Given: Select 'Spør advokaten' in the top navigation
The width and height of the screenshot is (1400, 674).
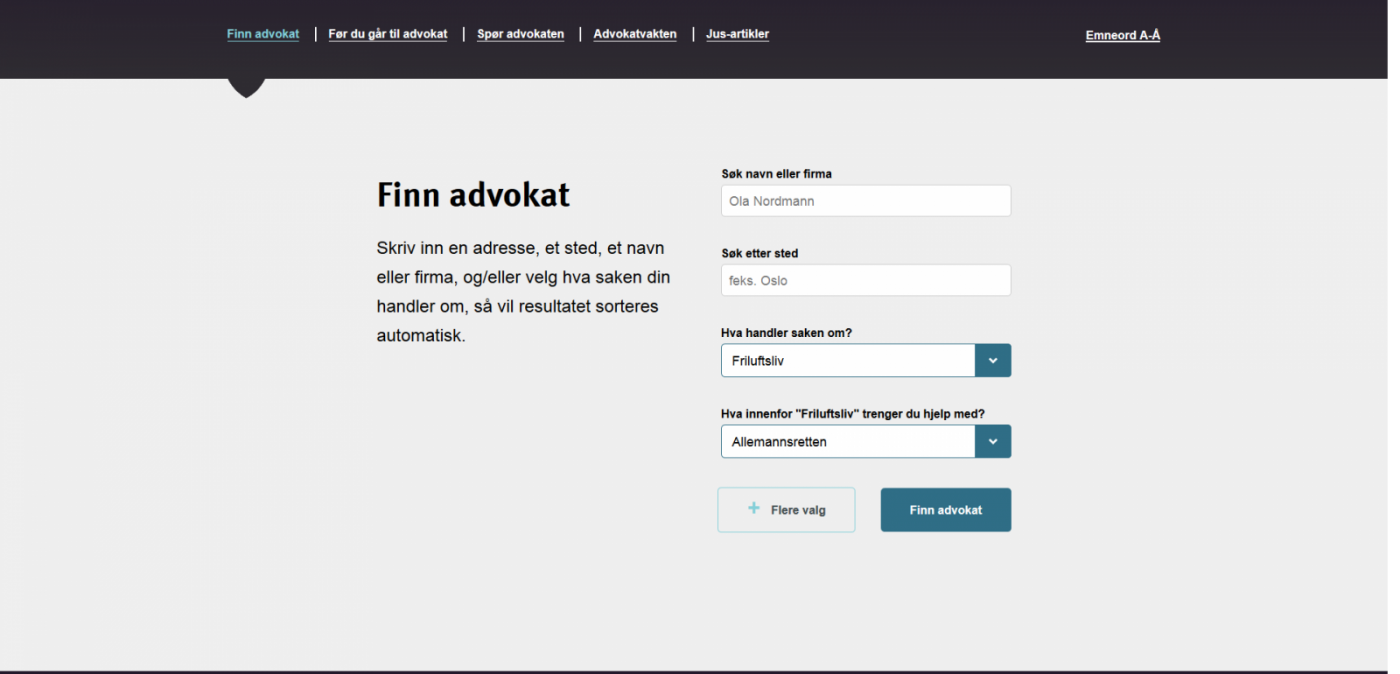Looking at the screenshot, I should [520, 34].
